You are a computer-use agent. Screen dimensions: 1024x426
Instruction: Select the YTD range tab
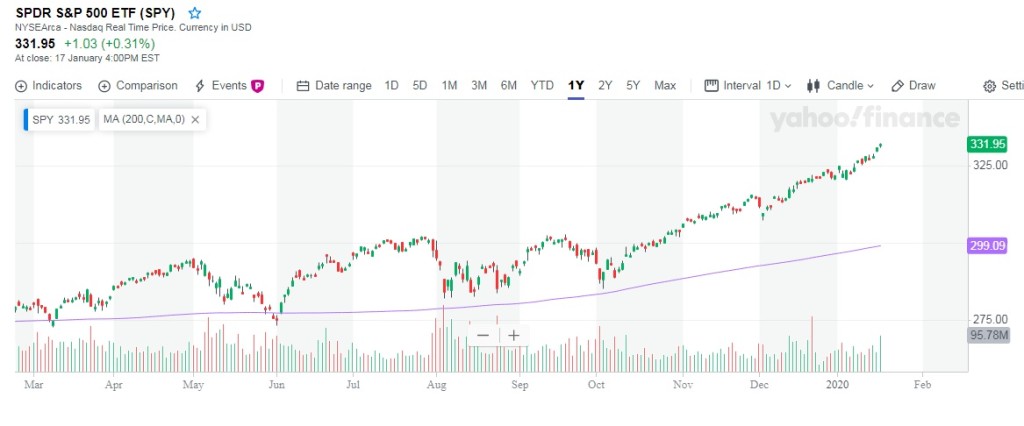542,86
